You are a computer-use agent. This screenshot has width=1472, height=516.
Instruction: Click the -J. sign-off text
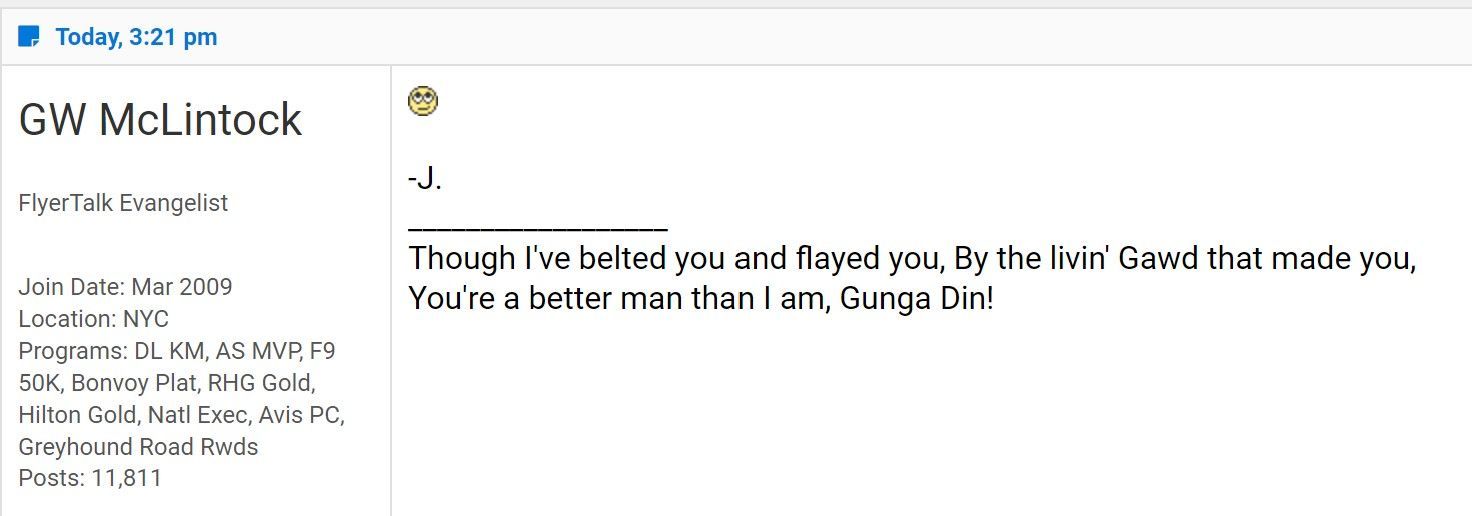[425, 179]
